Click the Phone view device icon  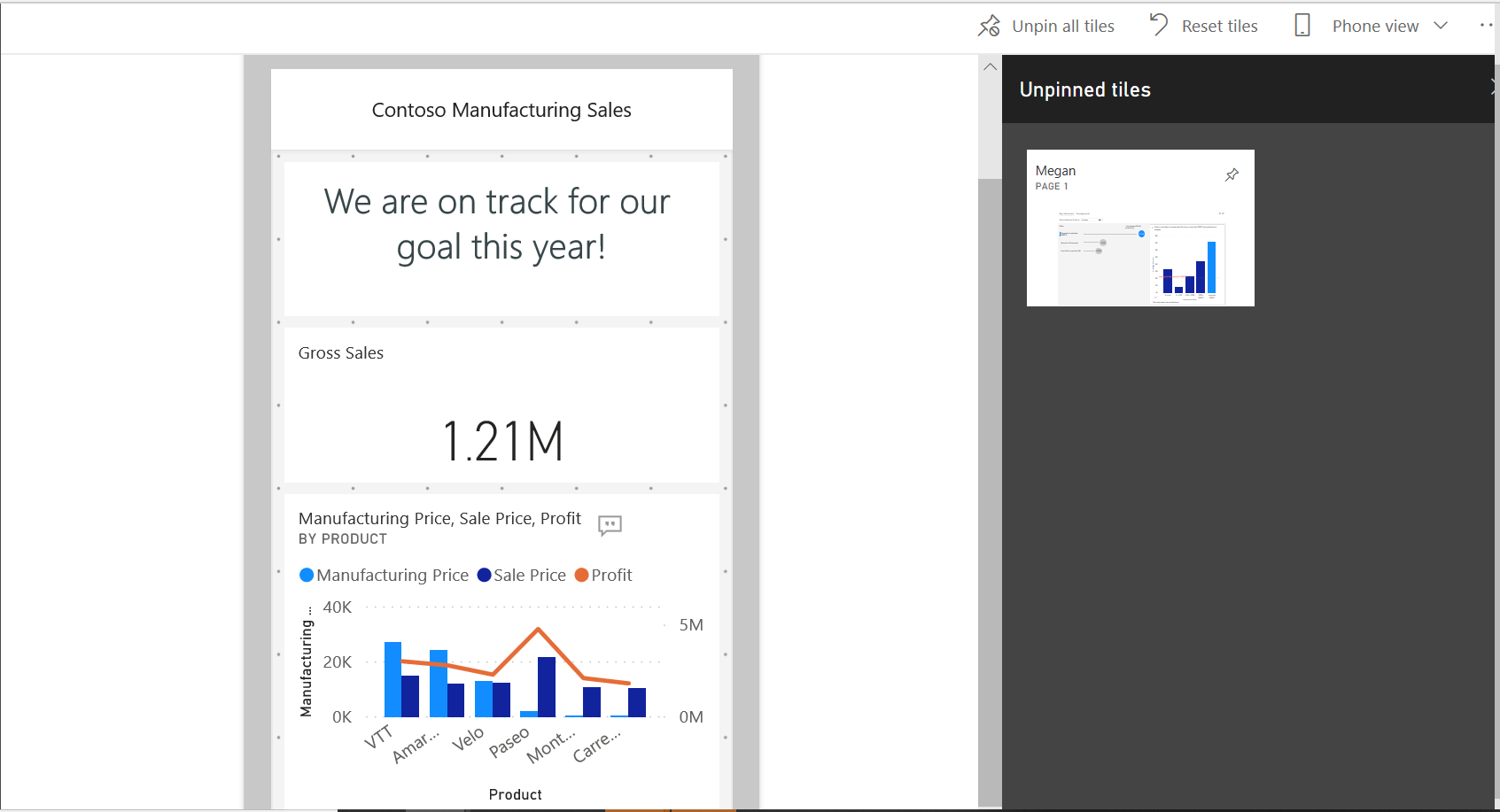click(x=1302, y=25)
